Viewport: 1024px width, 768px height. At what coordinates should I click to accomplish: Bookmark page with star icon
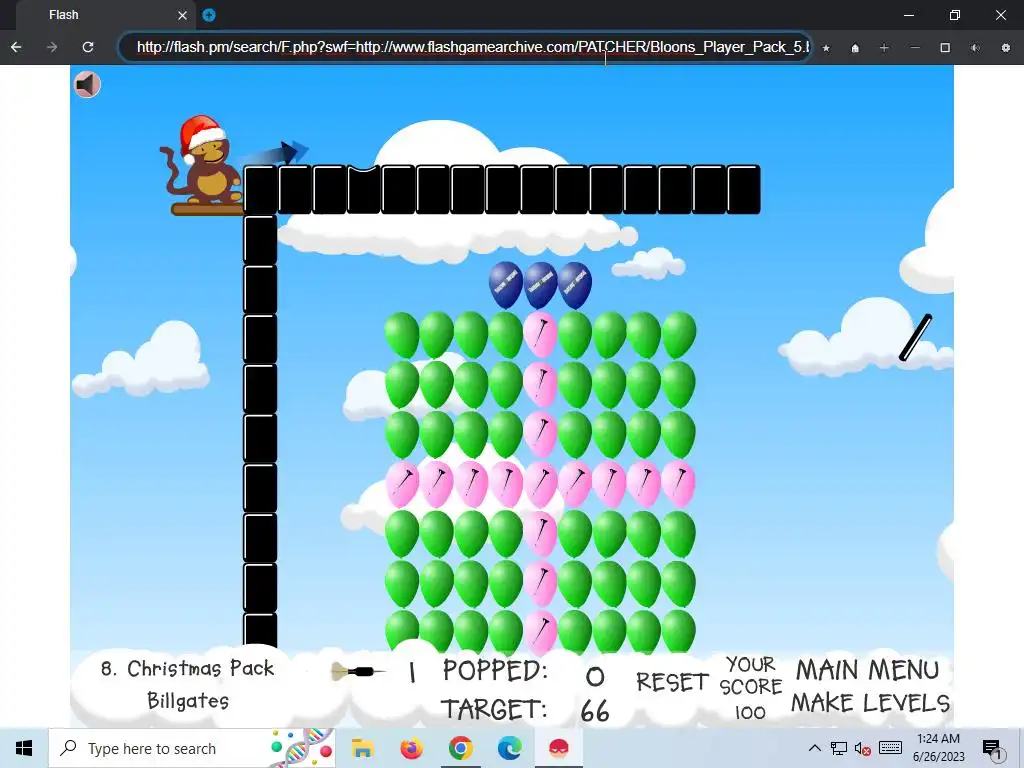[x=826, y=48]
